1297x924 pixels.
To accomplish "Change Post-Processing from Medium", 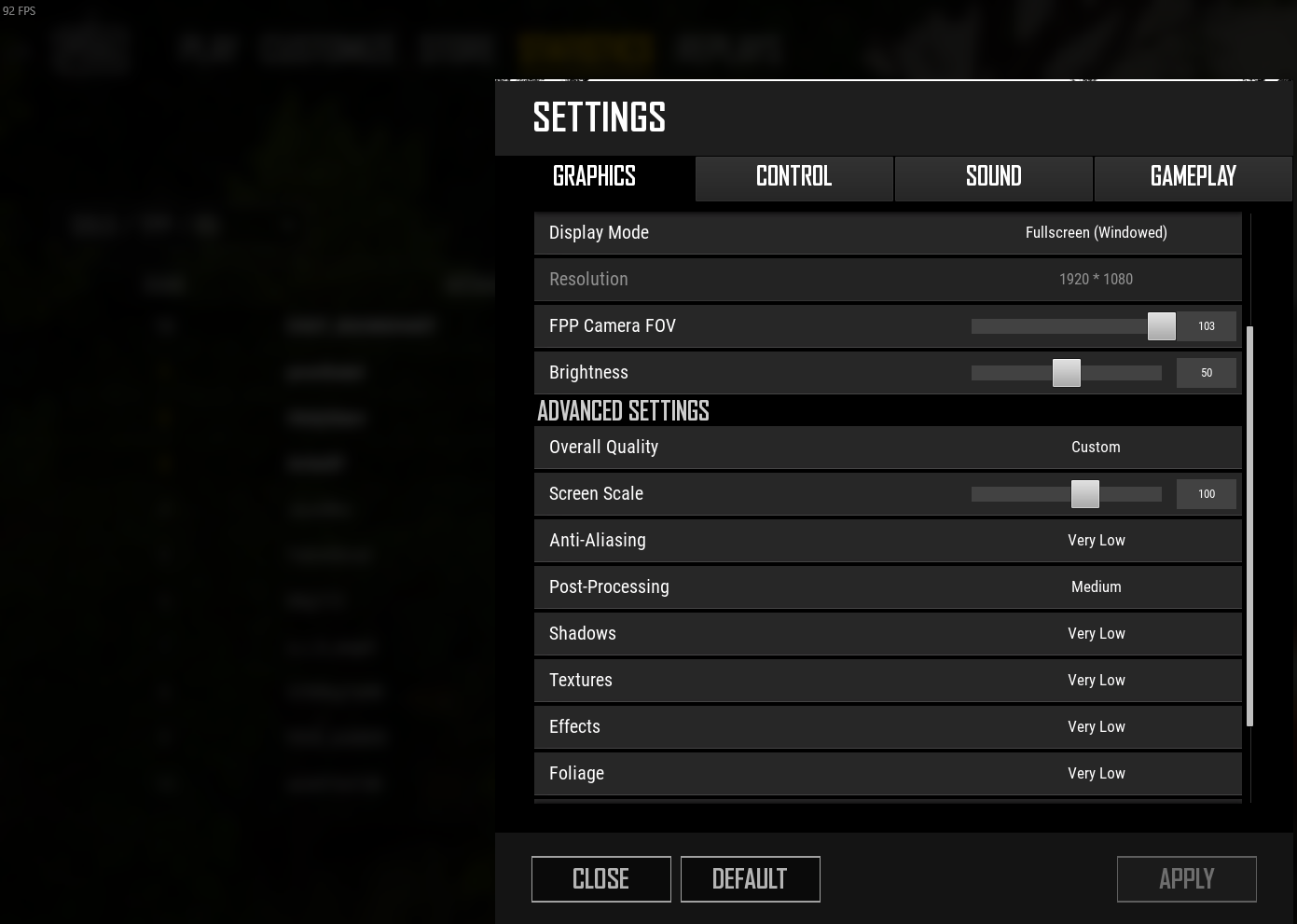I will pyautogui.click(x=1096, y=587).
